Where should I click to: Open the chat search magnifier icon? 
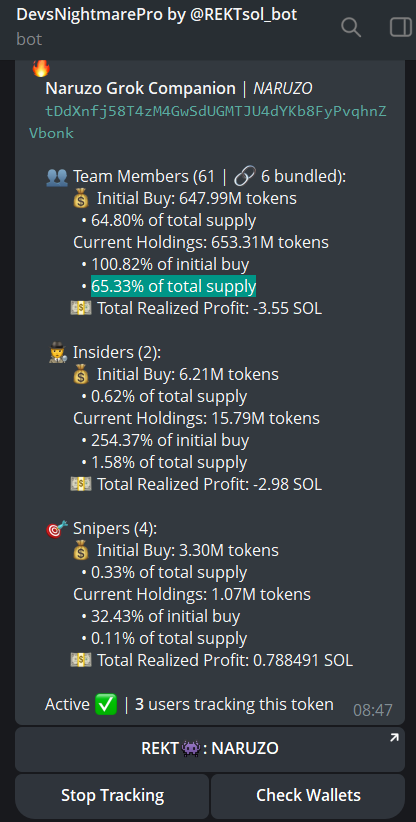click(351, 27)
